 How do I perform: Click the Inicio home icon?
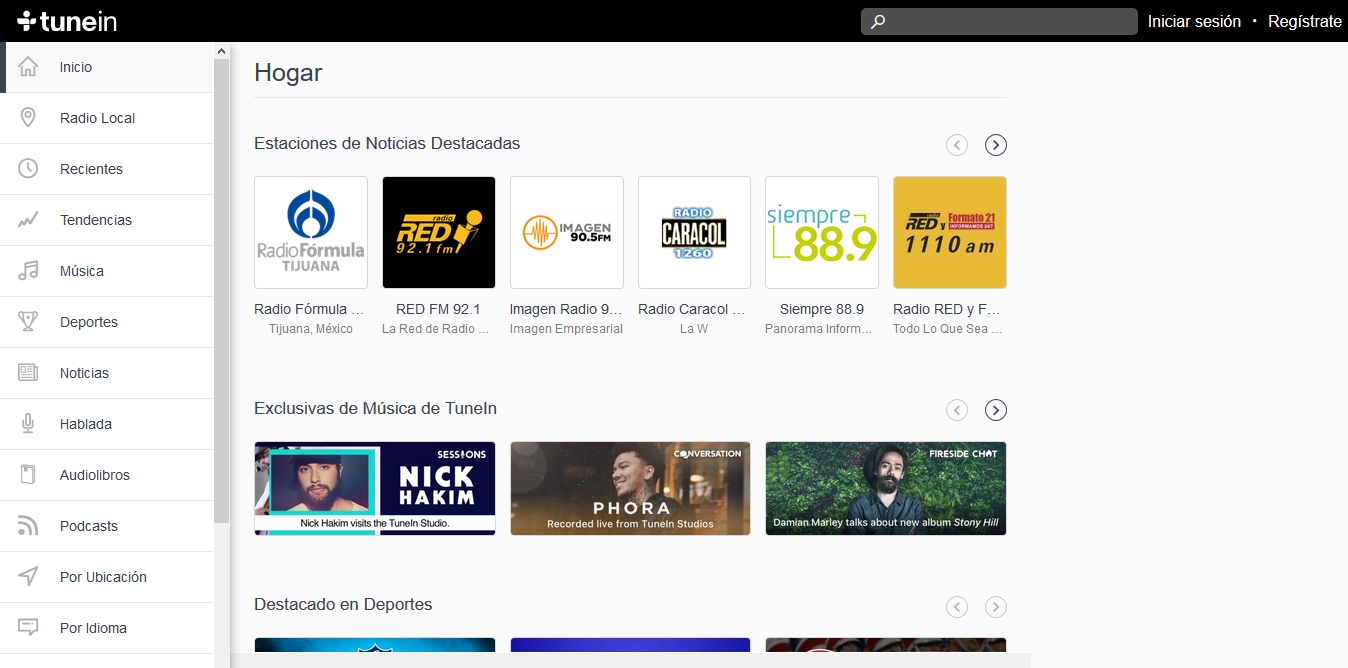(28, 67)
